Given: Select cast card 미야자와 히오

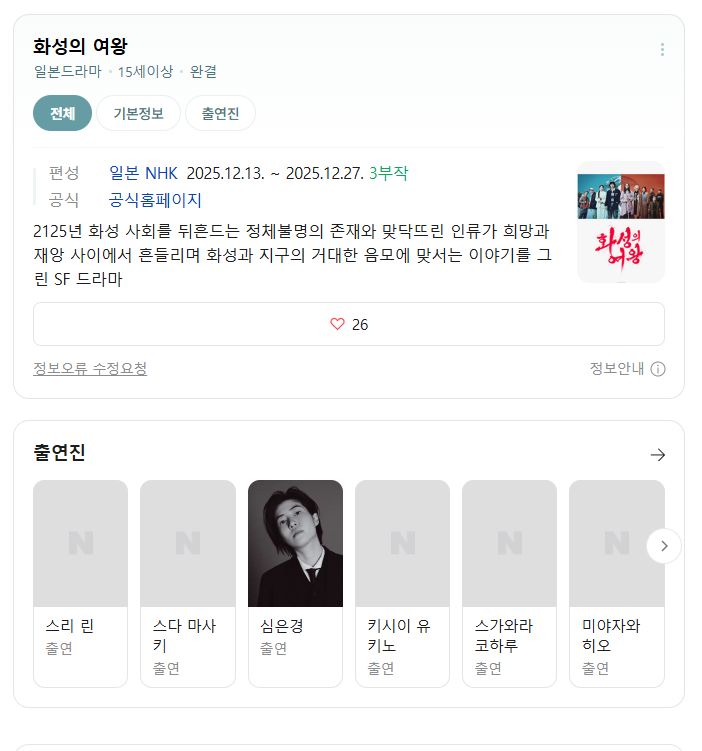Looking at the screenshot, I should (617, 583).
